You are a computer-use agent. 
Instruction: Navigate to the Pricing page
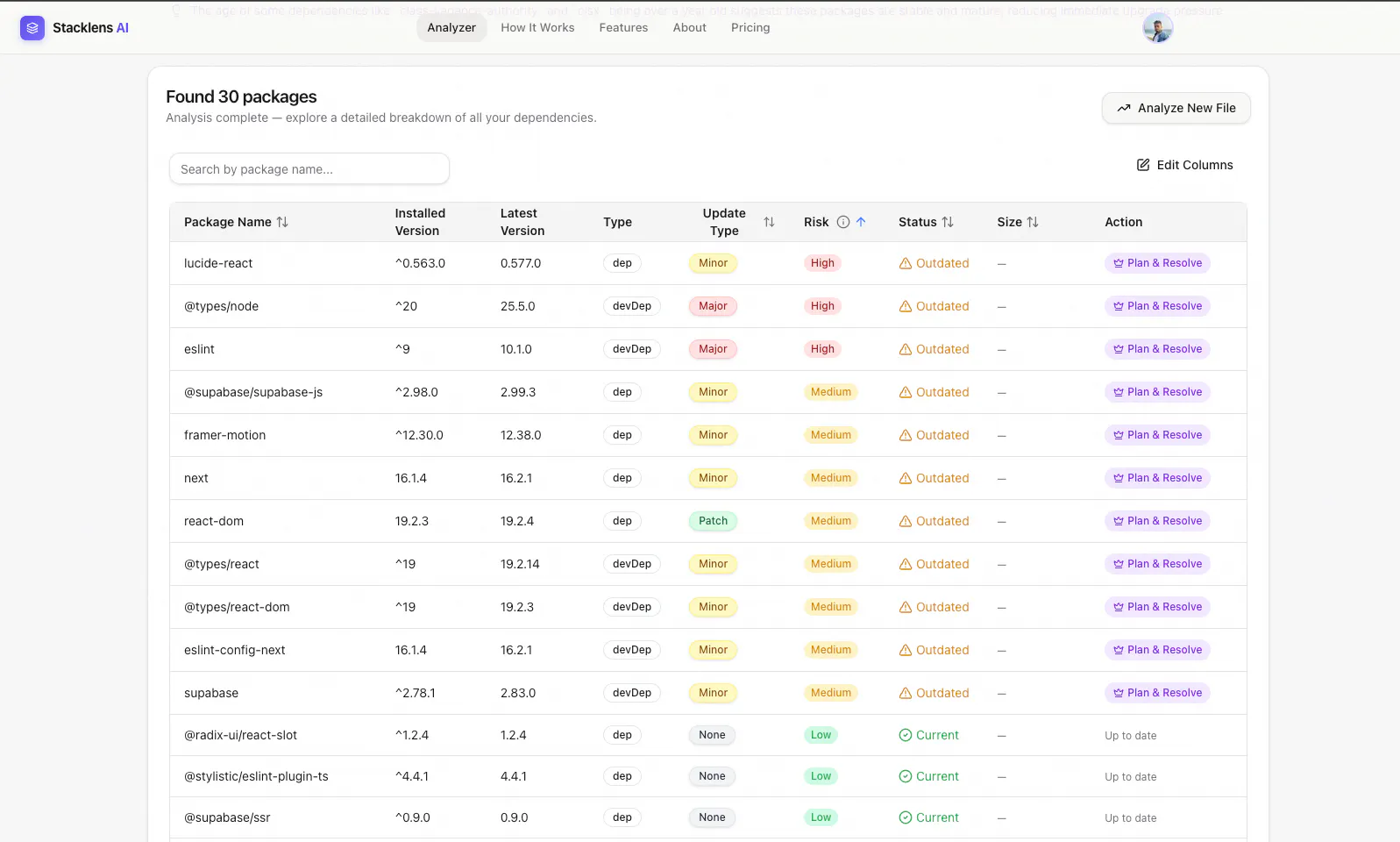click(x=750, y=28)
